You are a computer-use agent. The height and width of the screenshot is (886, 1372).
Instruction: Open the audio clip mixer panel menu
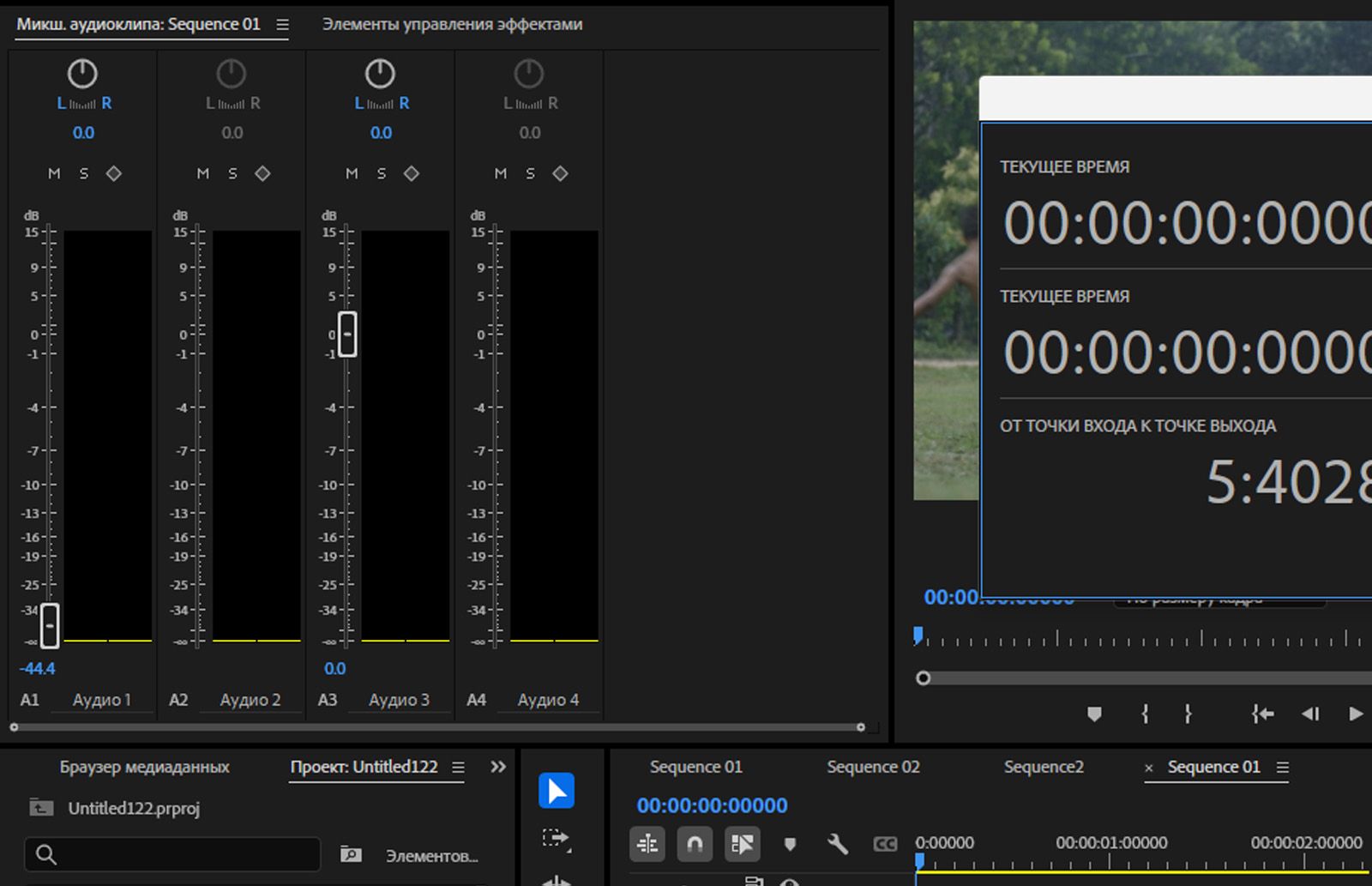point(282,25)
